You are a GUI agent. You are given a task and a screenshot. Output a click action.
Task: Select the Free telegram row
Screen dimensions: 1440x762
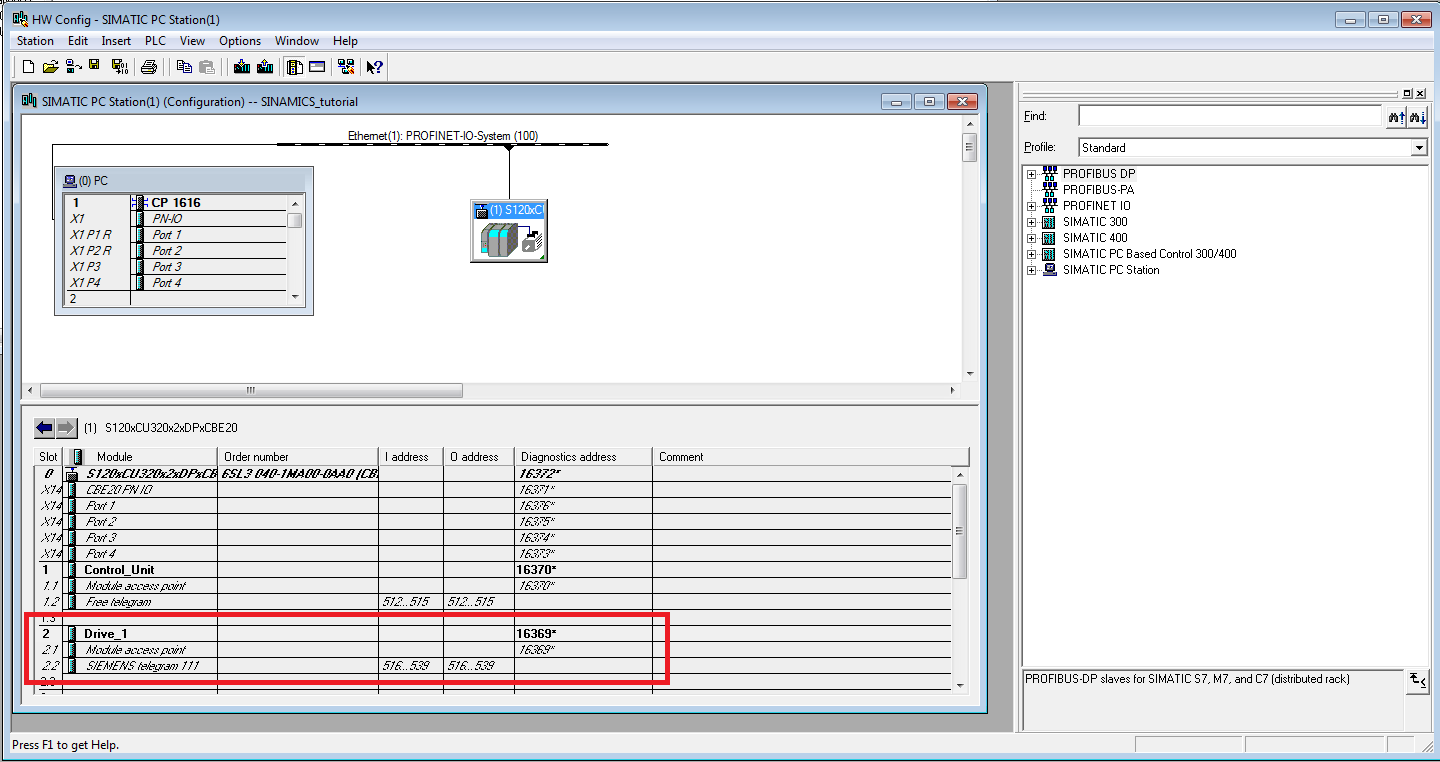[x=495, y=602]
